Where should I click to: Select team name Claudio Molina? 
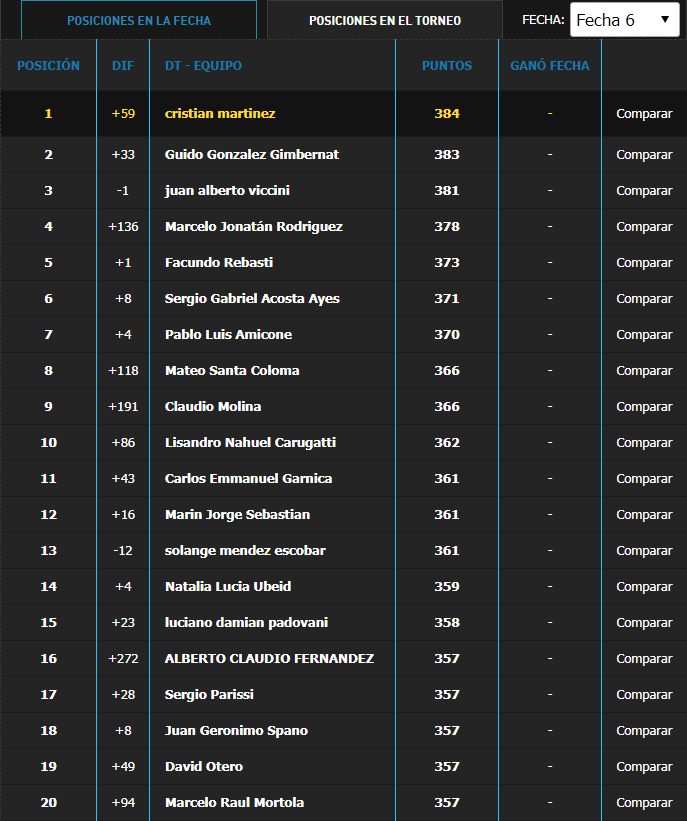click(x=213, y=406)
